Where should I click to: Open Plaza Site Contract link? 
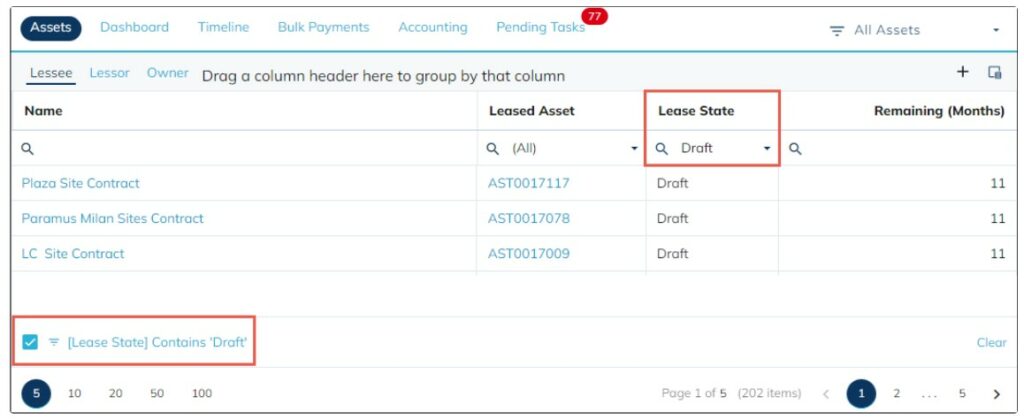coord(81,183)
